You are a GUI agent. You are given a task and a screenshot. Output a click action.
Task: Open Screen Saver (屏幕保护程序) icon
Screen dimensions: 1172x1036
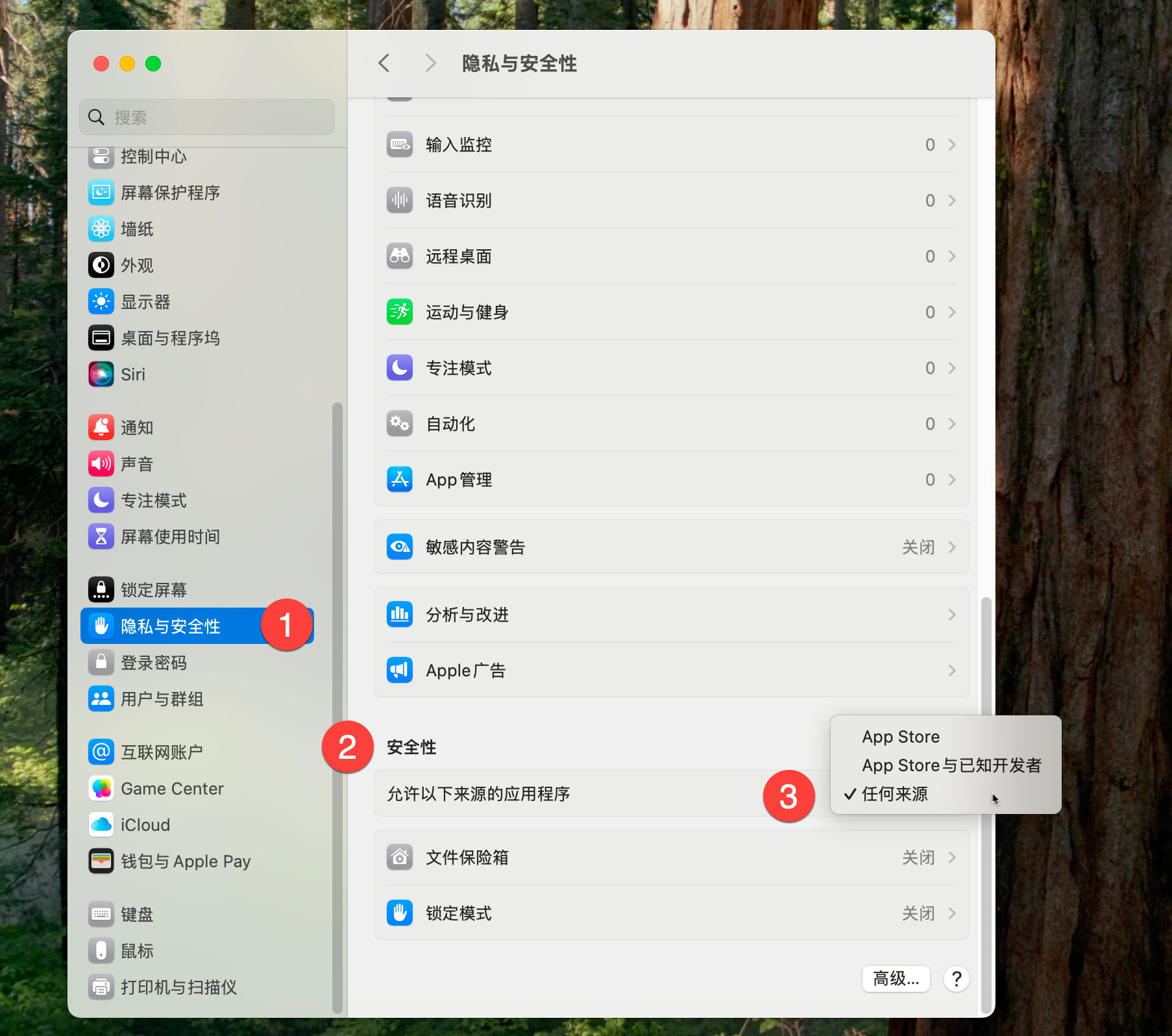pyautogui.click(x=101, y=193)
